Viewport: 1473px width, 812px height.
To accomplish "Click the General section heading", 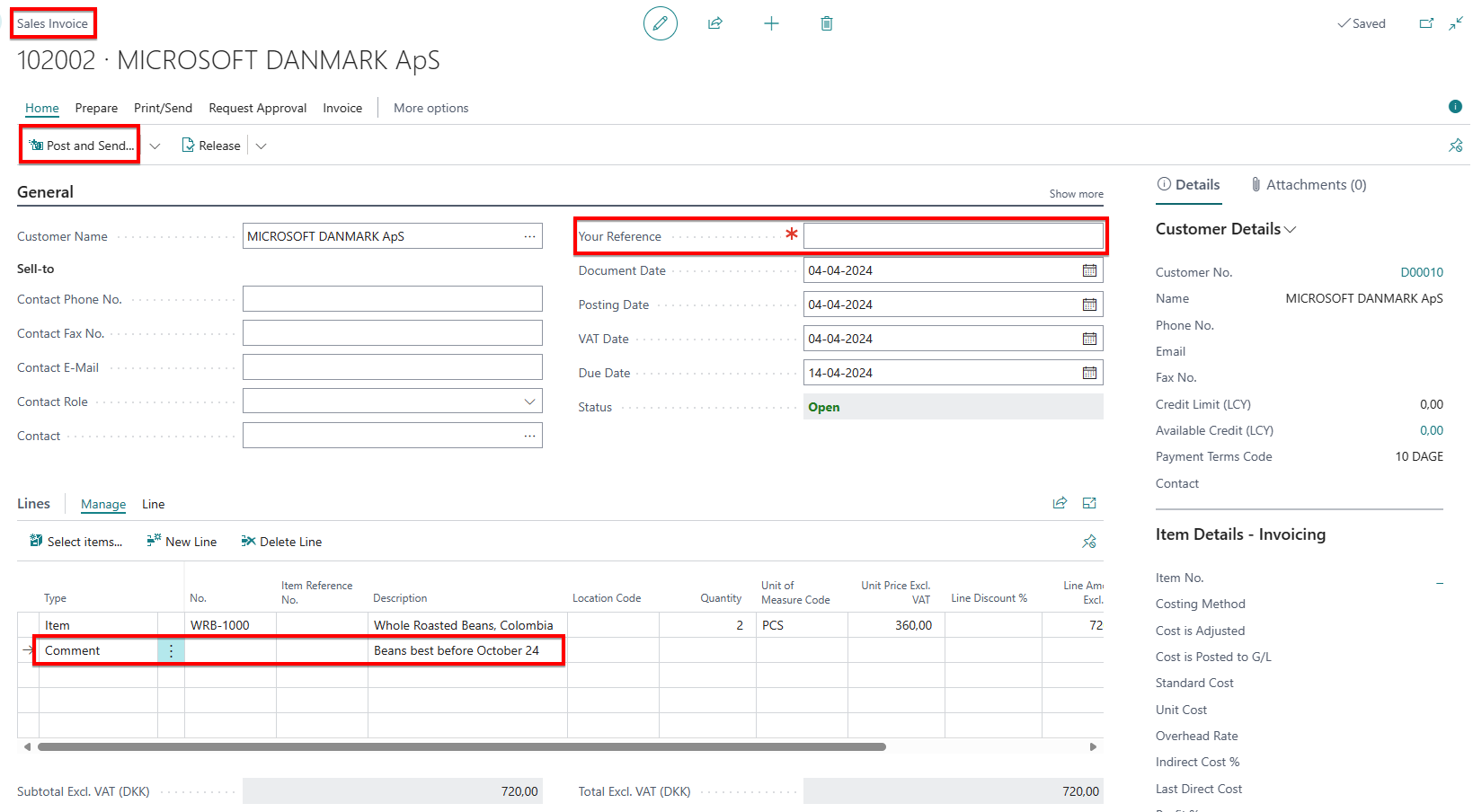I will (45, 192).
